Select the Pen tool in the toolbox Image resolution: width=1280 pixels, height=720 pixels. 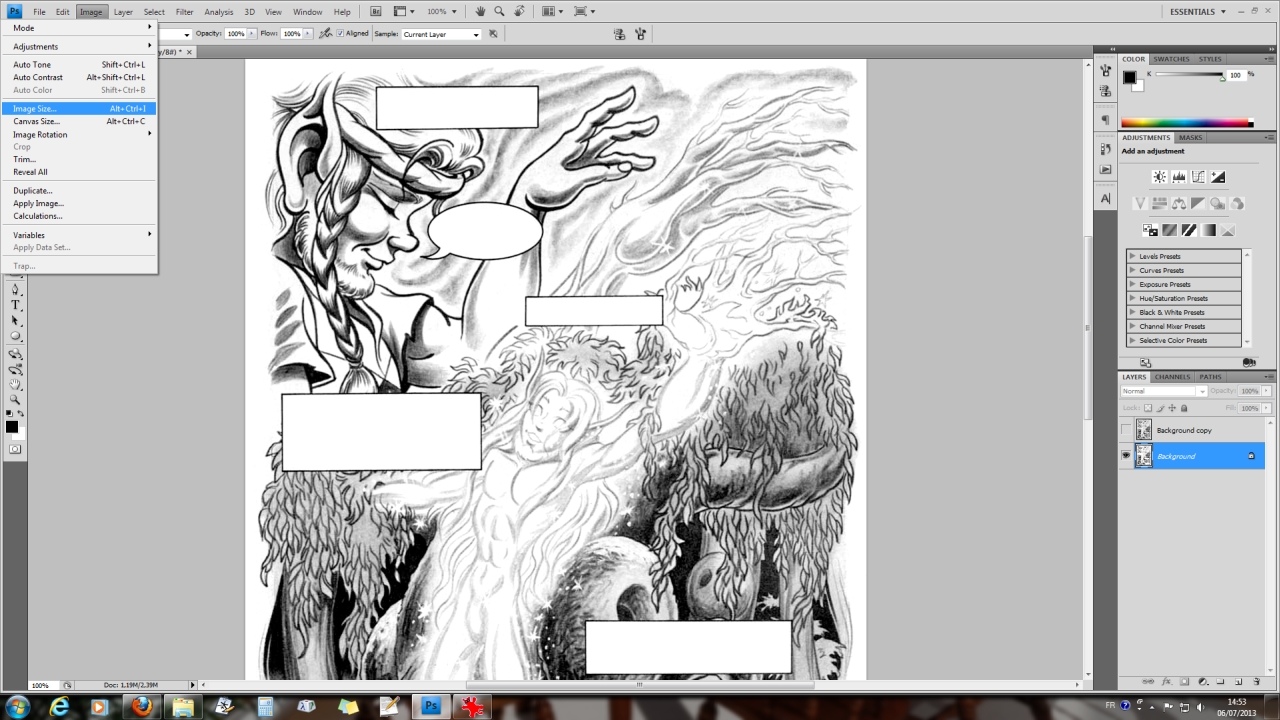click(15, 290)
